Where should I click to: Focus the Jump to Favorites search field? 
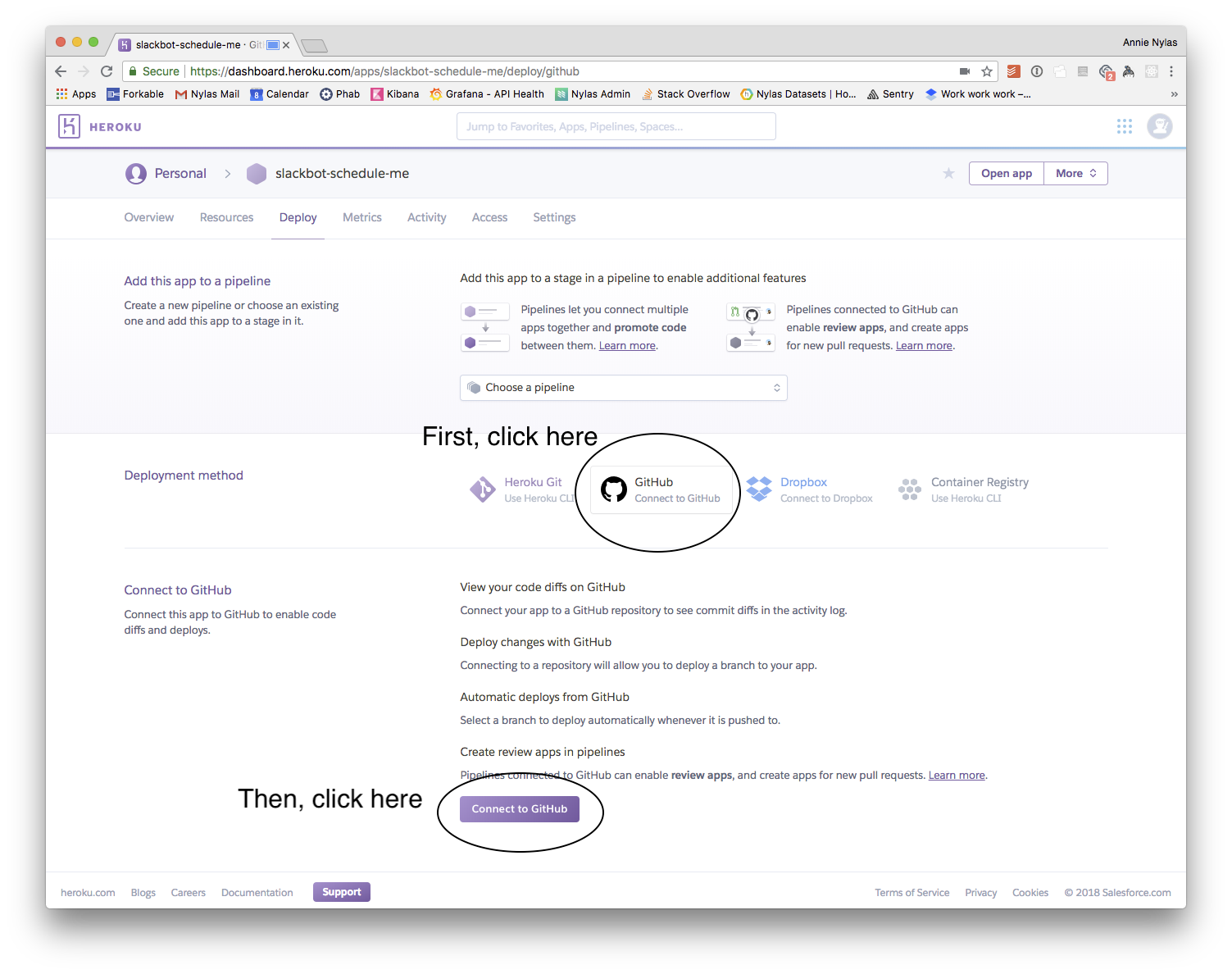616,126
